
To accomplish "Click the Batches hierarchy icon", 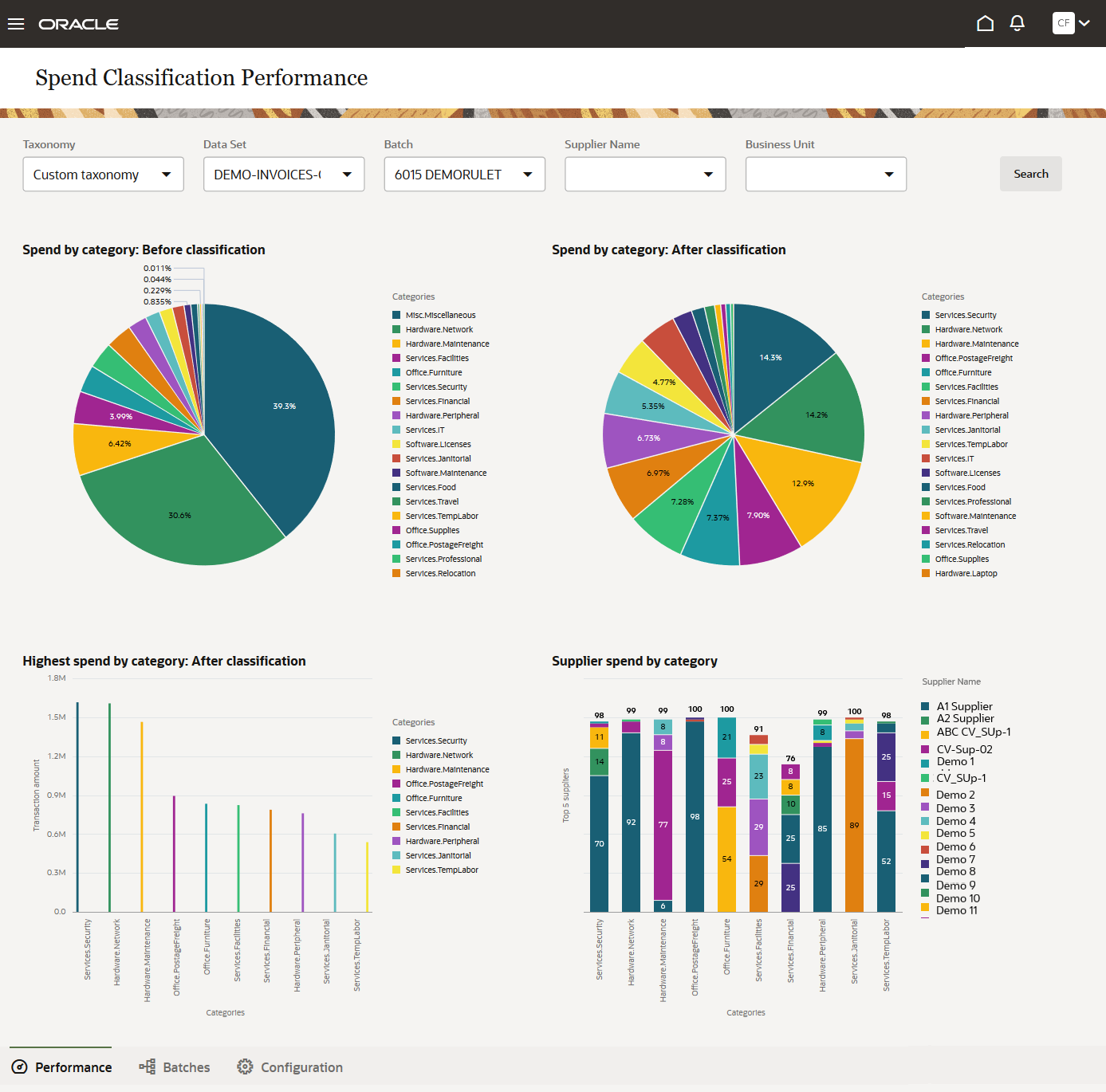I will 148,1067.
